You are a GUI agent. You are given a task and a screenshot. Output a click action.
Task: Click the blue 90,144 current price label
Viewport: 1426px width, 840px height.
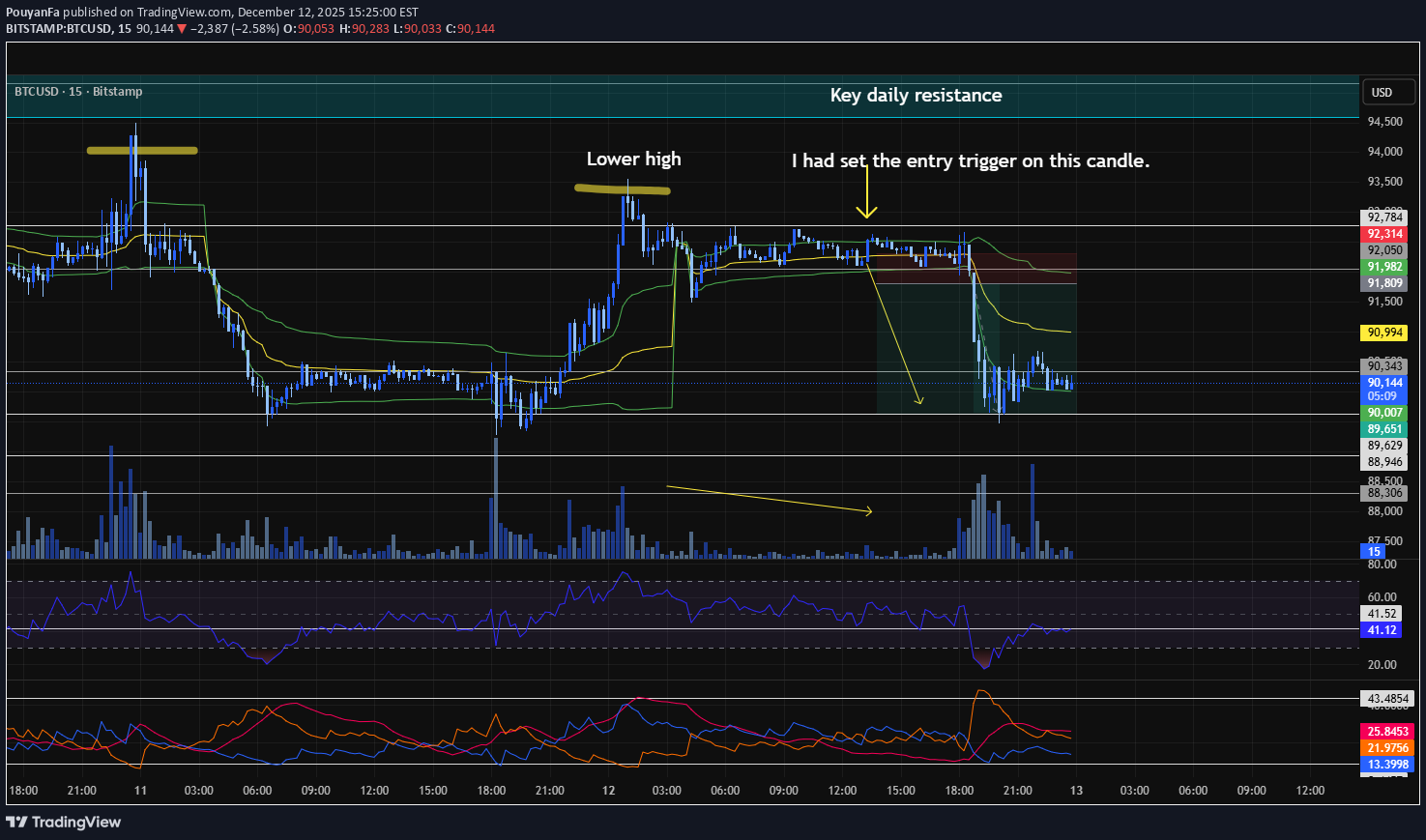[1384, 383]
